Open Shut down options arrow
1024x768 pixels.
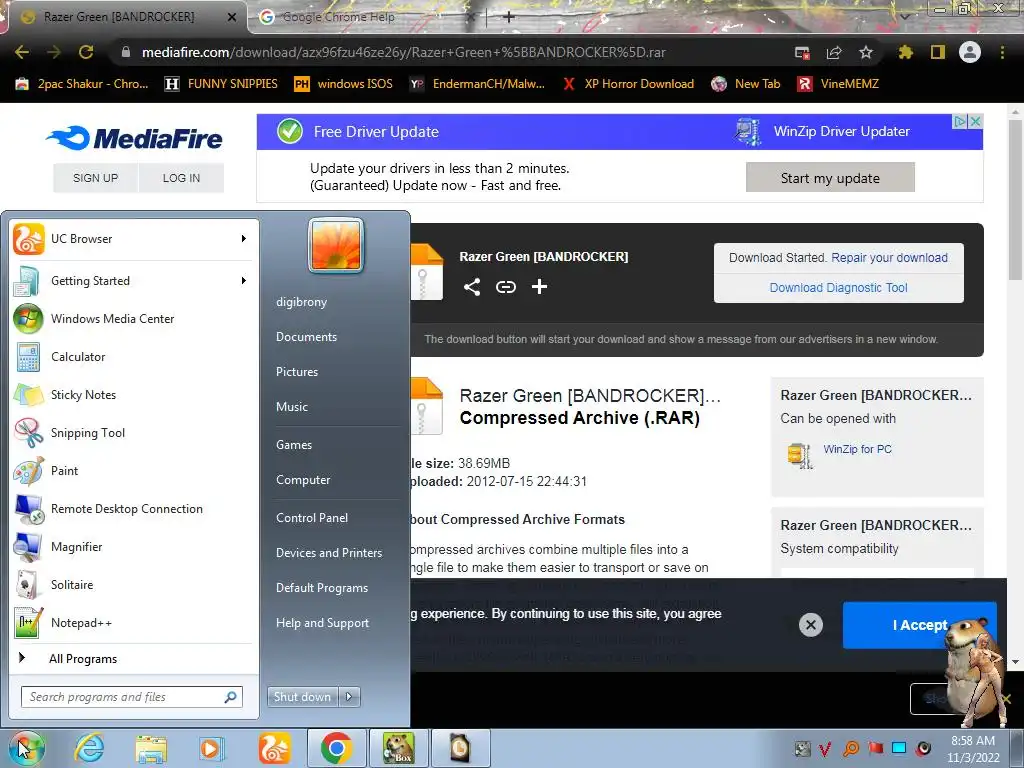click(x=349, y=697)
